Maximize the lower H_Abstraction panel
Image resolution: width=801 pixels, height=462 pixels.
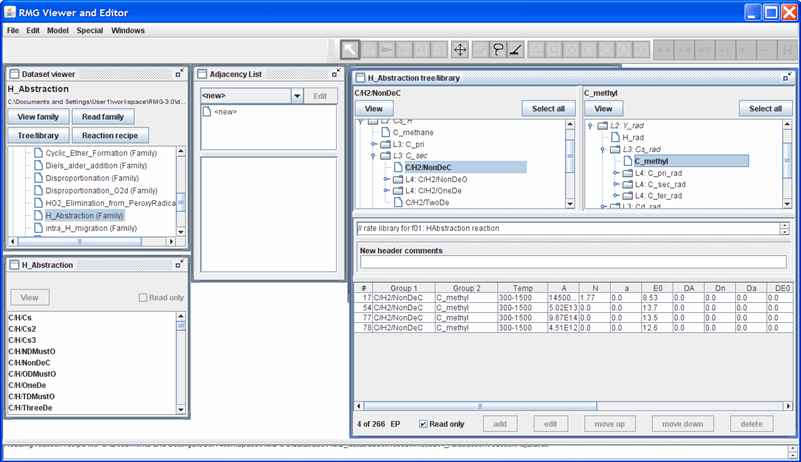pyautogui.click(x=179, y=264)
